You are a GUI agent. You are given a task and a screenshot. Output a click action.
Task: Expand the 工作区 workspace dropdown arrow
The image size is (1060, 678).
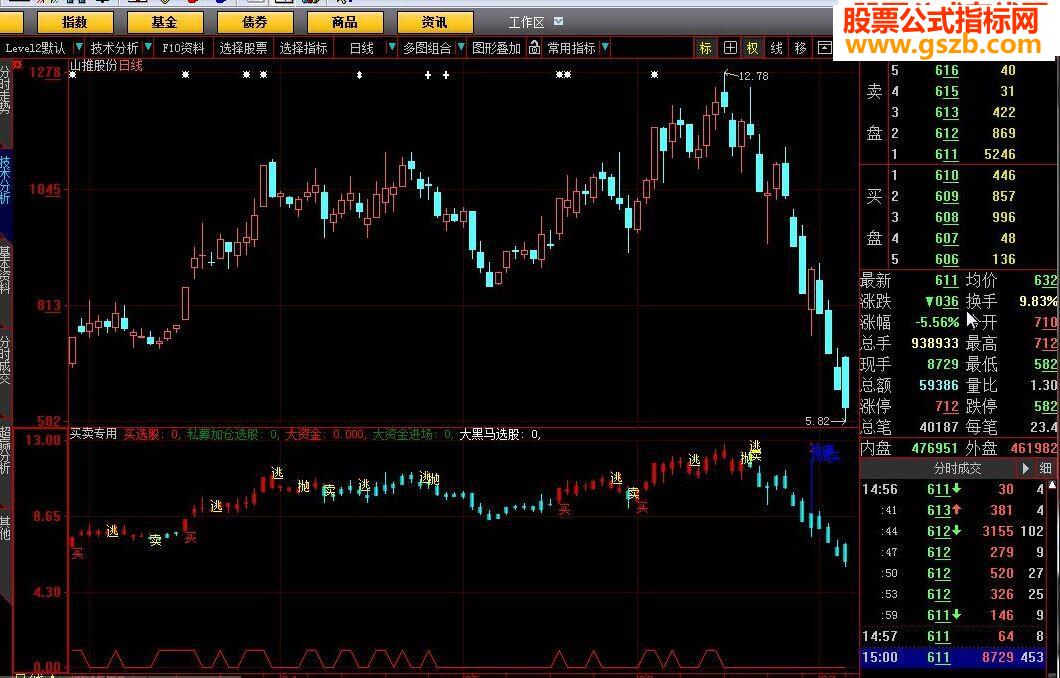[558, 22]
